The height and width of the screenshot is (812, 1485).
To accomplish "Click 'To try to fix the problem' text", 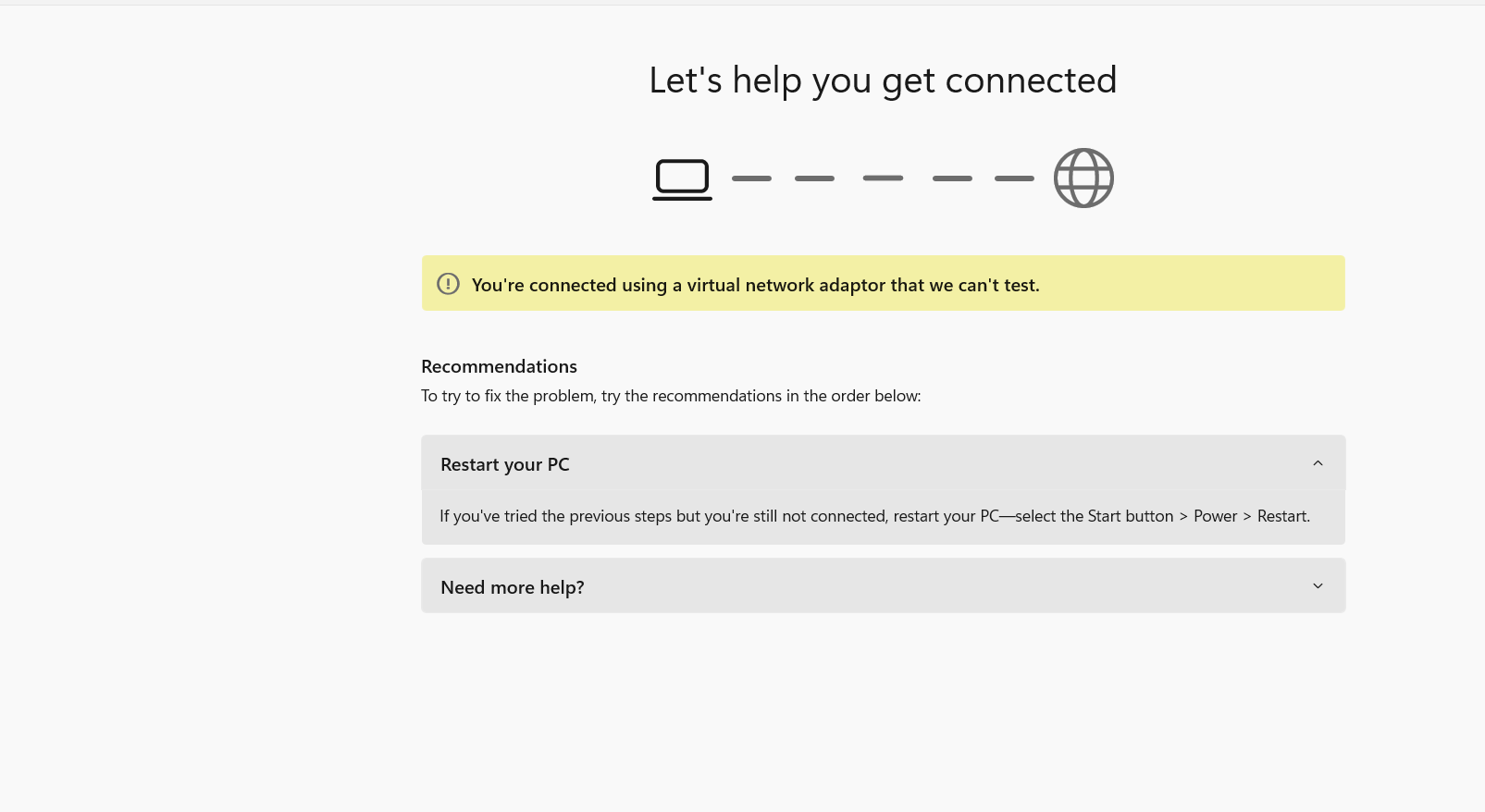I will 508,396.
